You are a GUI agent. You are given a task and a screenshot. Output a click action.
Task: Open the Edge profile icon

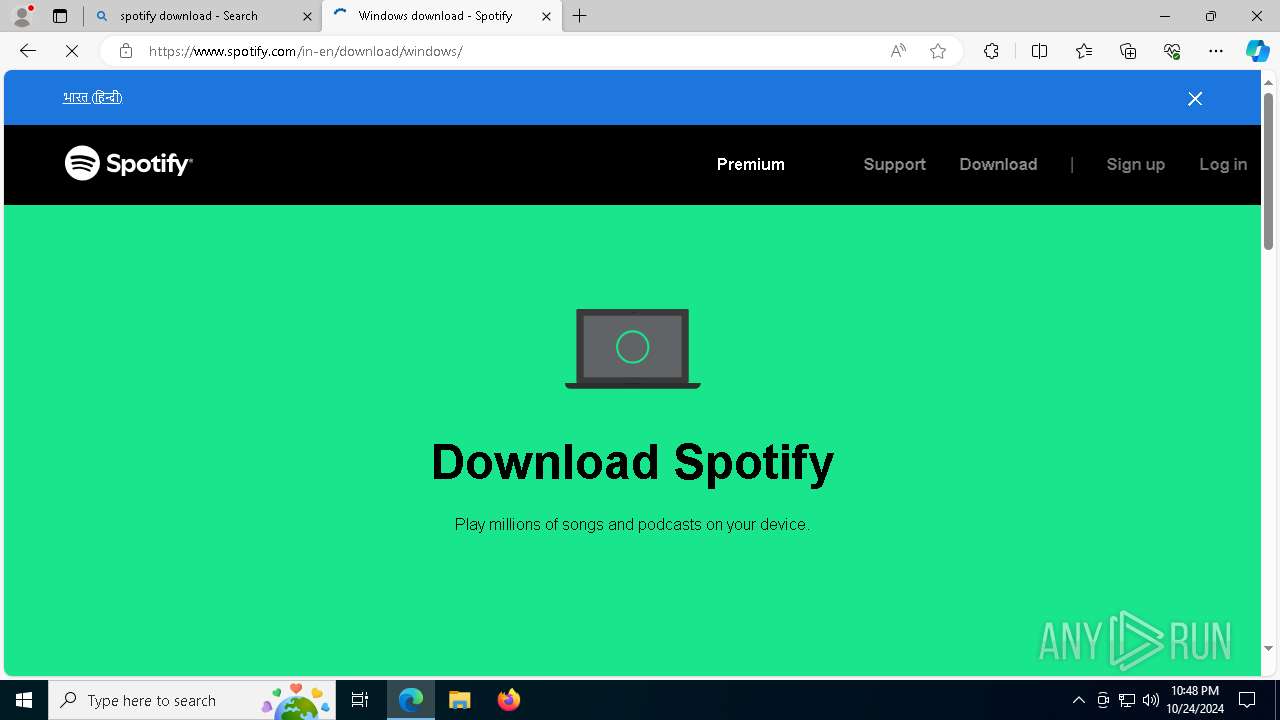pos(22,16)
